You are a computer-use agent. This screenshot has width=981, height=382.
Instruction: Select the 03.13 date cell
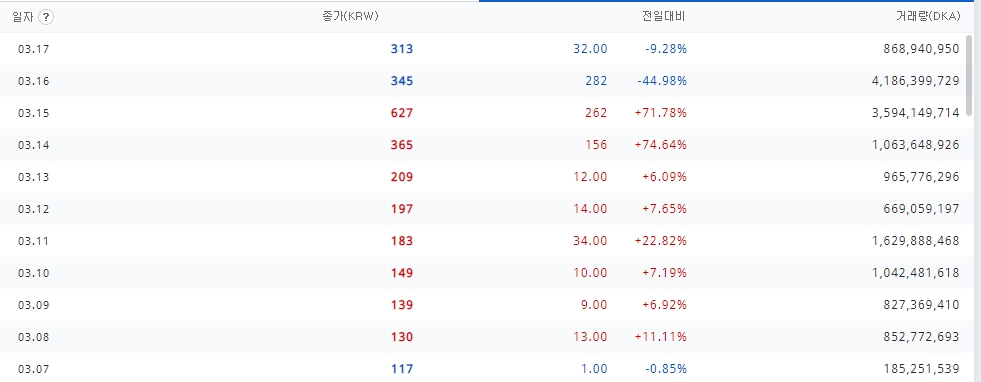click(34, 177)
